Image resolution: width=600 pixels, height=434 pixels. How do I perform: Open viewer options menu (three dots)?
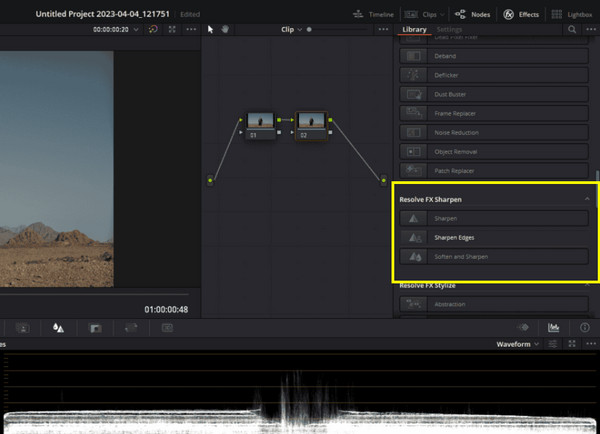(x=191, y=29)
